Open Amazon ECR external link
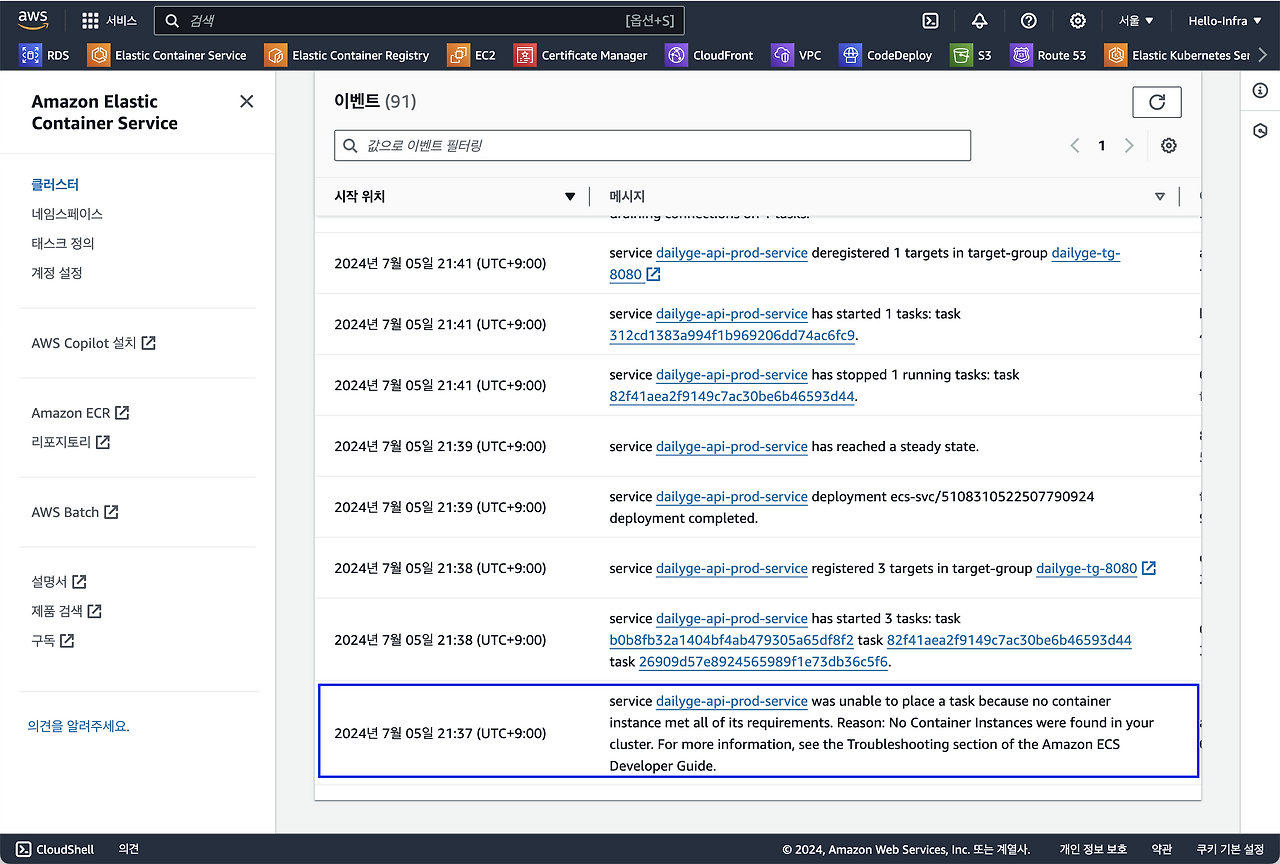The height and width of the screenshot is (864, 1280). point(80,413)
